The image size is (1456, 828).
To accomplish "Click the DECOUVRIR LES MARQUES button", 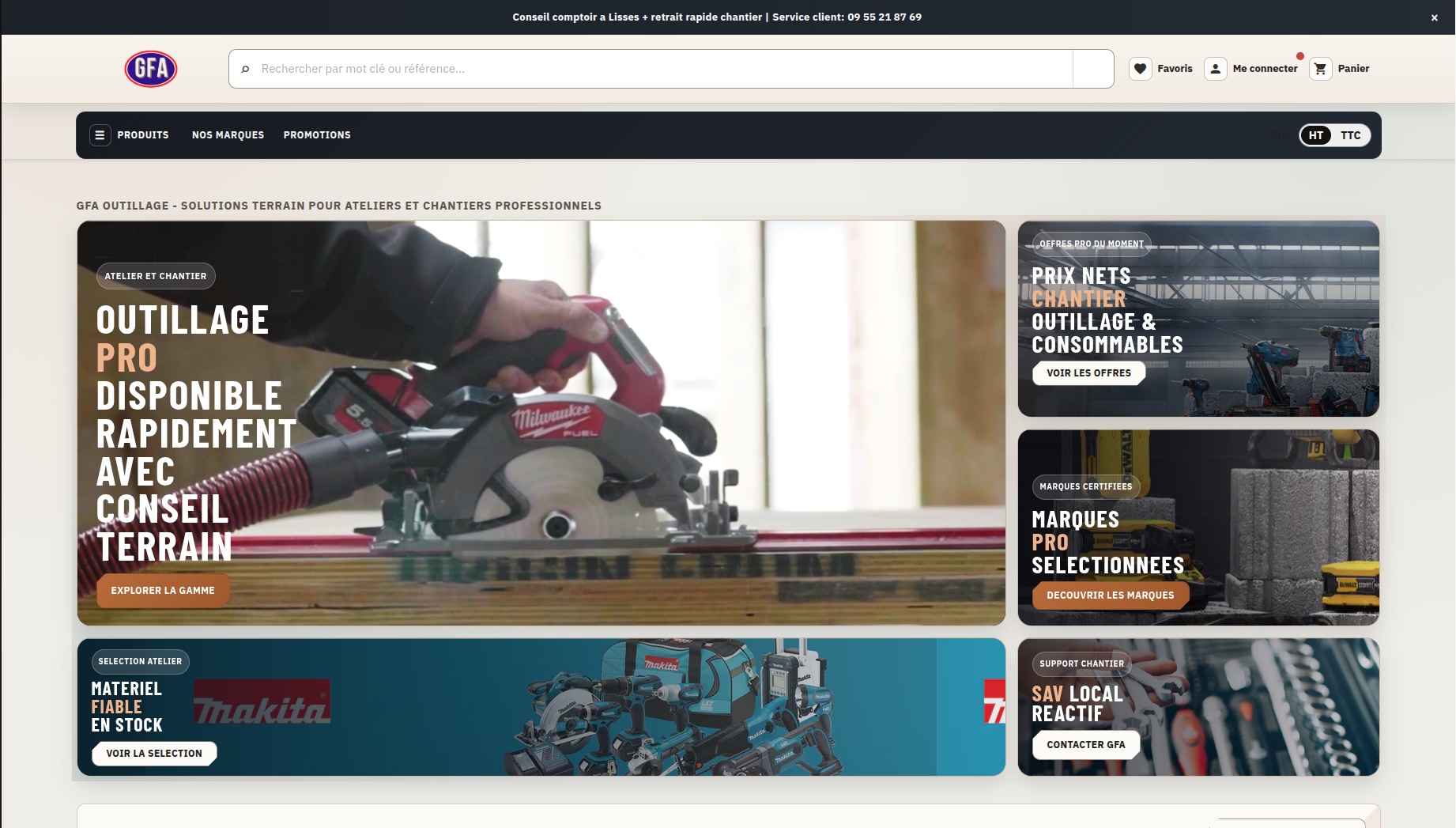I will pos(1110,595).
